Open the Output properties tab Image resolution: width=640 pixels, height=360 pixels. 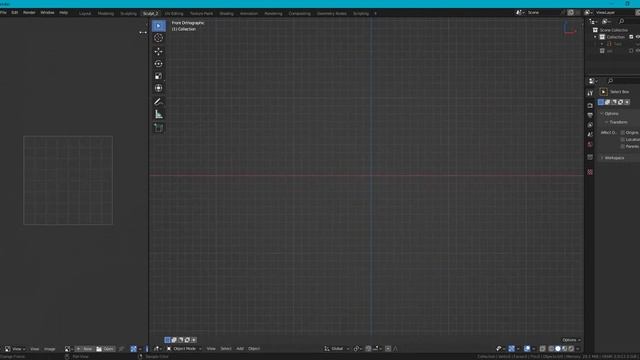[590, 115]
